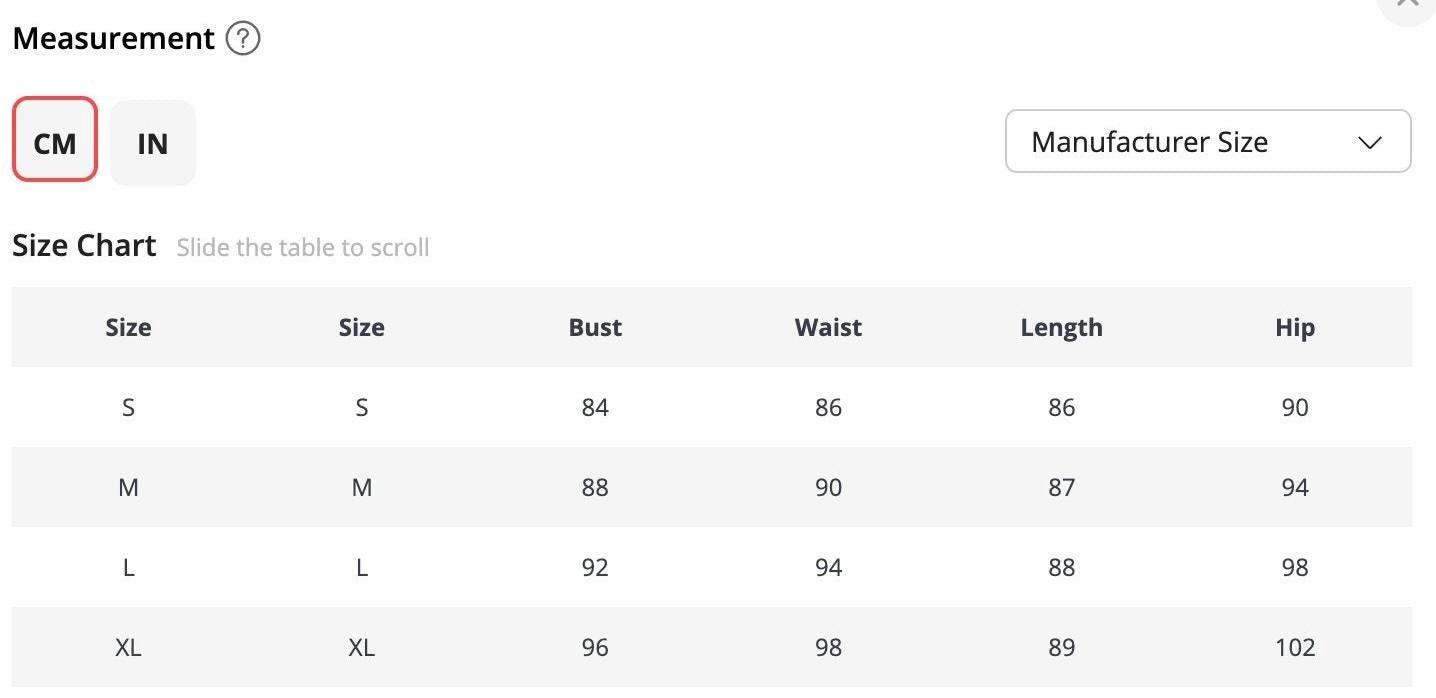Click the XL hip value 102
Screen dimensions: 1436x698
point(1294,647)
